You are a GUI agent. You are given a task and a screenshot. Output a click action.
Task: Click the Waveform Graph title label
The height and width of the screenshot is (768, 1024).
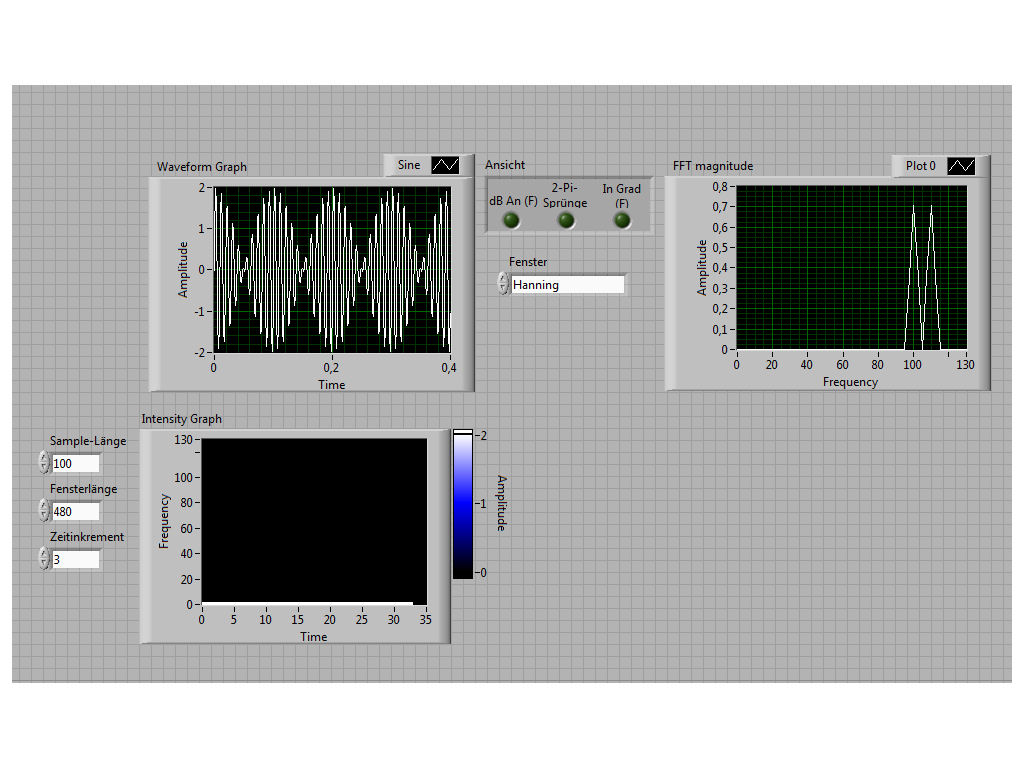(x=202, y=167)
